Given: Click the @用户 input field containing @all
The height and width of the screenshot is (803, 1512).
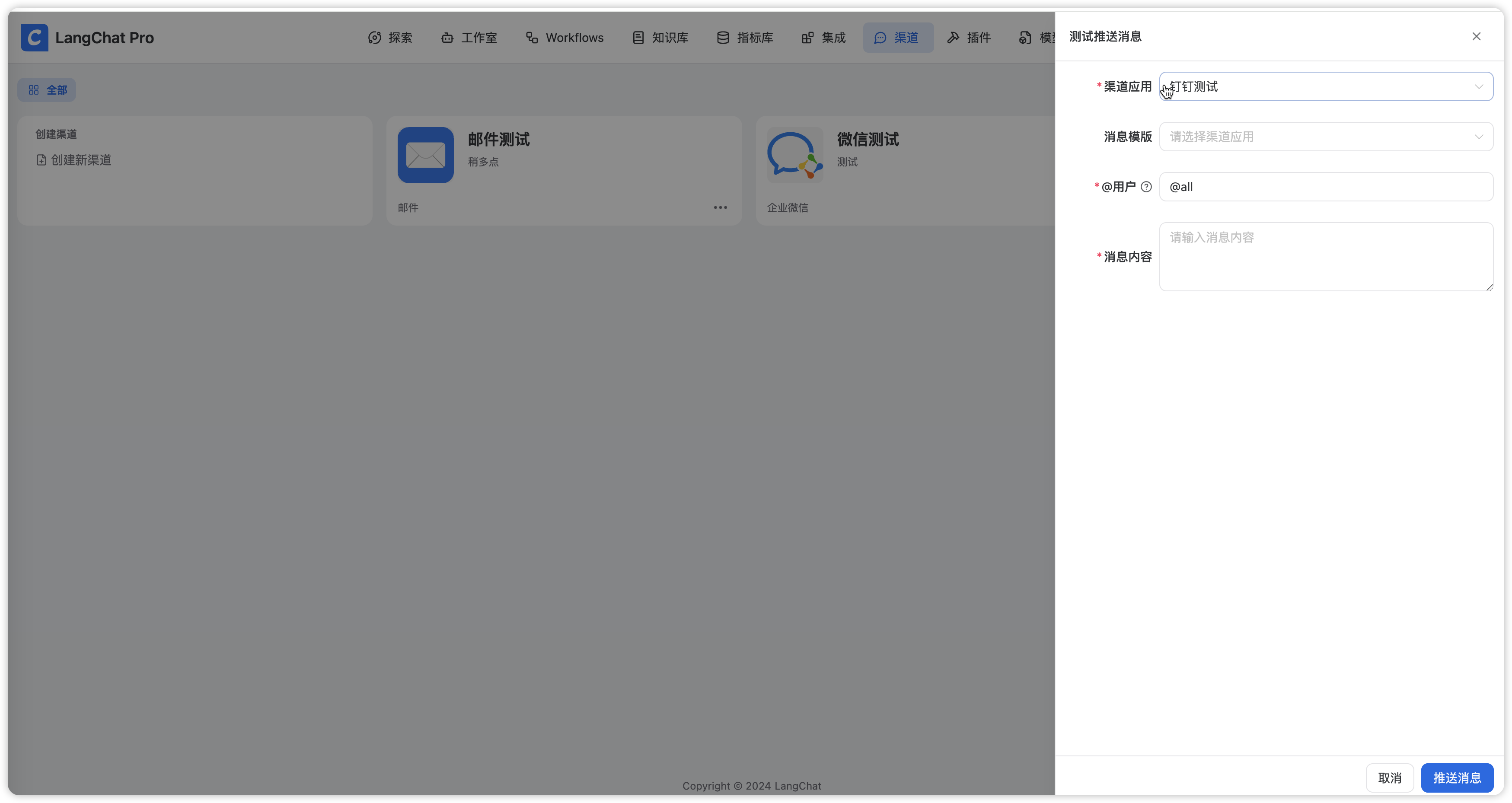Looking at the screenshot, I should (x=1325, y=187).
